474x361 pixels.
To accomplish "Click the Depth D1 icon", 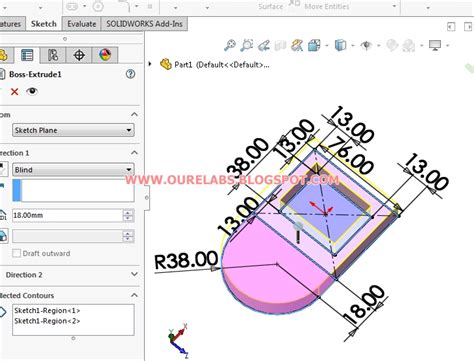I will pyautogui.click(x=3, y=215).
